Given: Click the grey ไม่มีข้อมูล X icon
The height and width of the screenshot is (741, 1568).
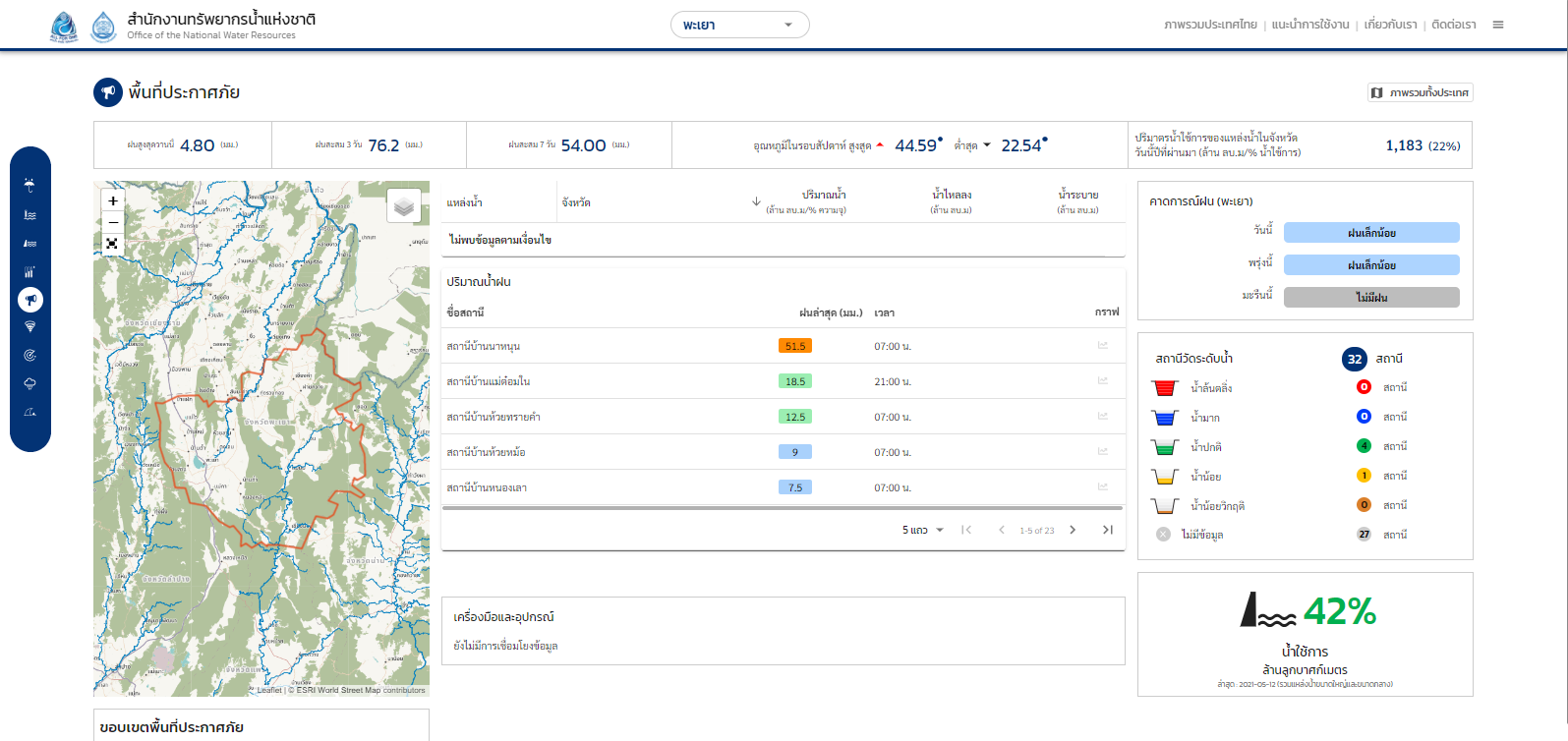Looking at the screenshot, I should [1164, 535].
